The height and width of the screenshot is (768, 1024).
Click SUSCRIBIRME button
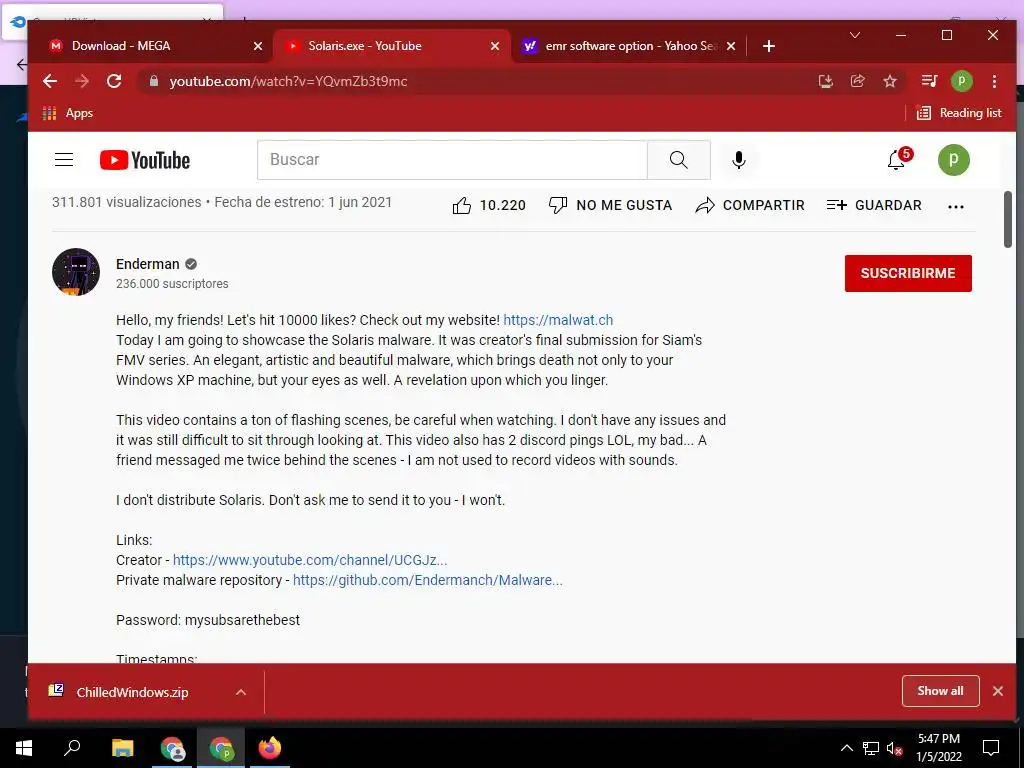tap(908, 273)
